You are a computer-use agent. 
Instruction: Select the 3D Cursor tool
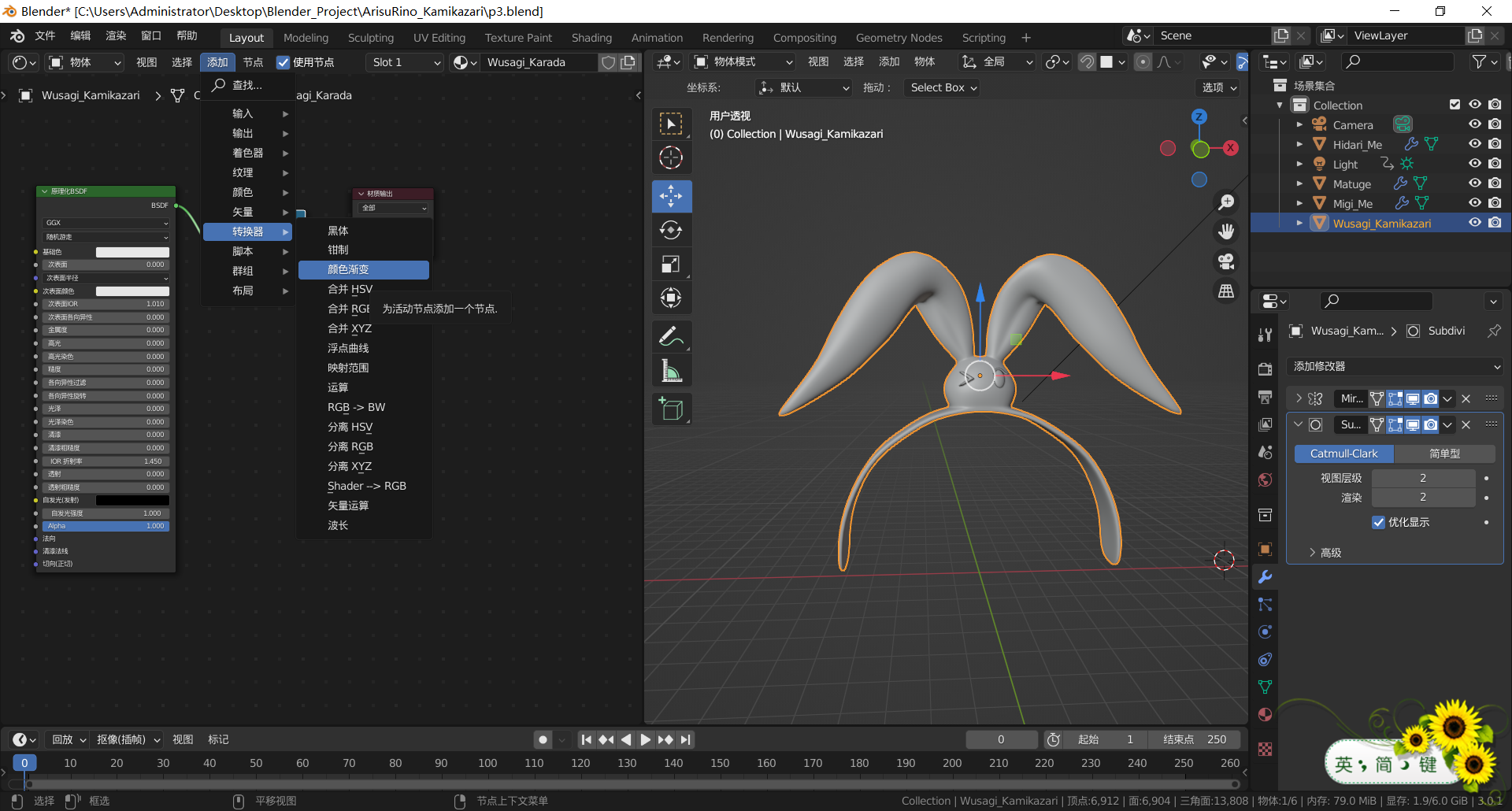[x=671, y=157]
